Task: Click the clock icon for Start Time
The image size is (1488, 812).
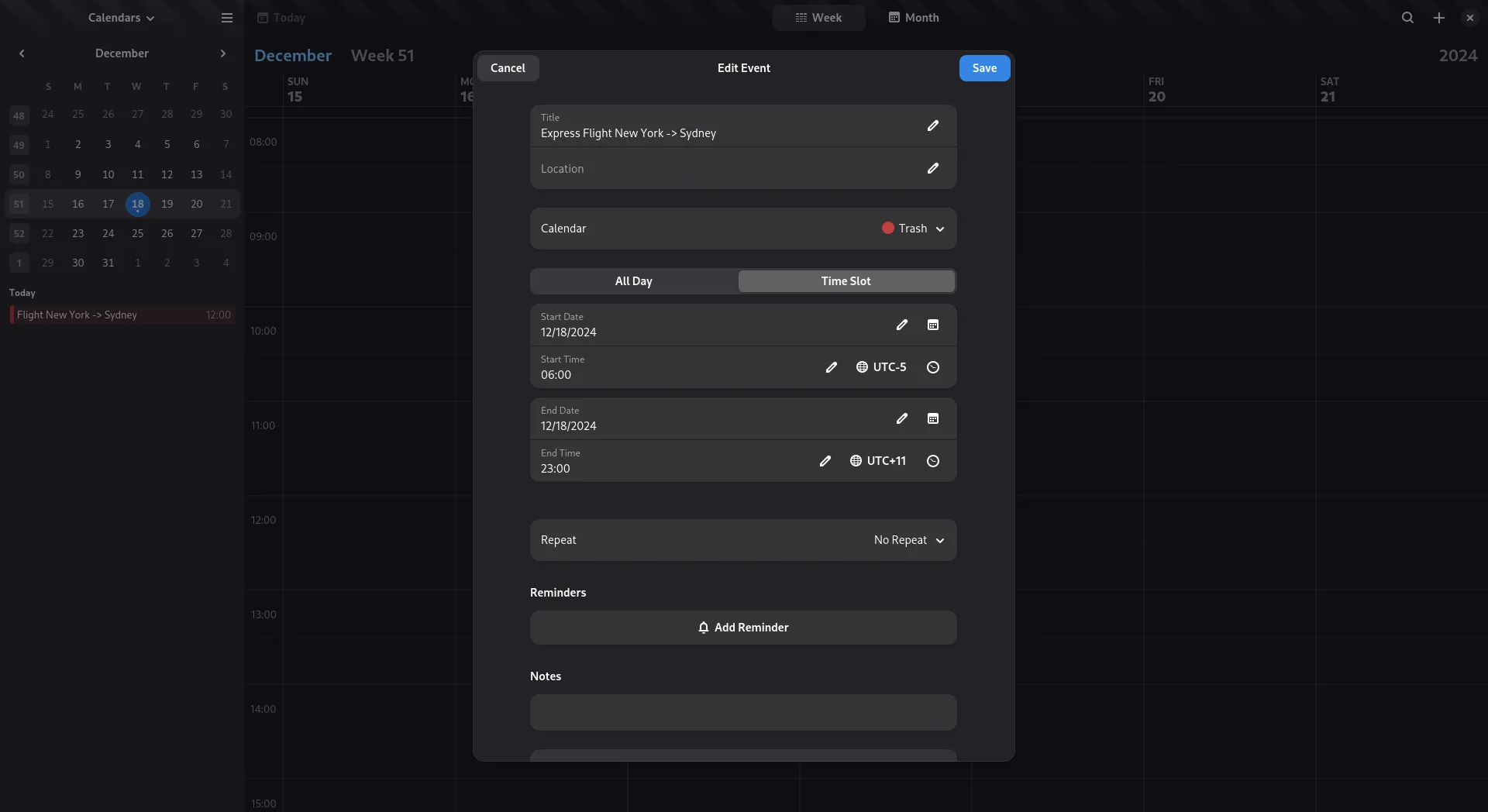Action: click(932, 367)
